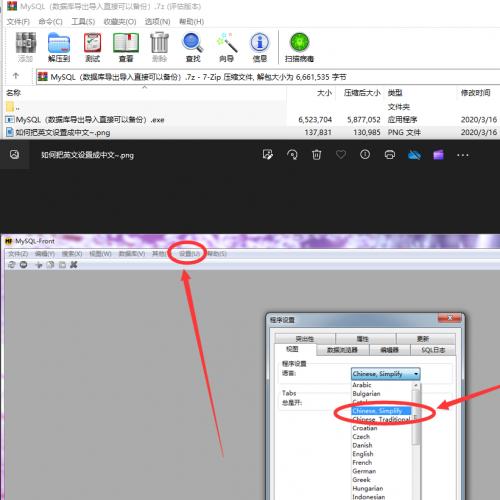Open the 设置(U) menu in MySQL-Front image
Image resolution: width=500 pixels, height=500 pixels.
pyautogui.click(x=189, y=254)
